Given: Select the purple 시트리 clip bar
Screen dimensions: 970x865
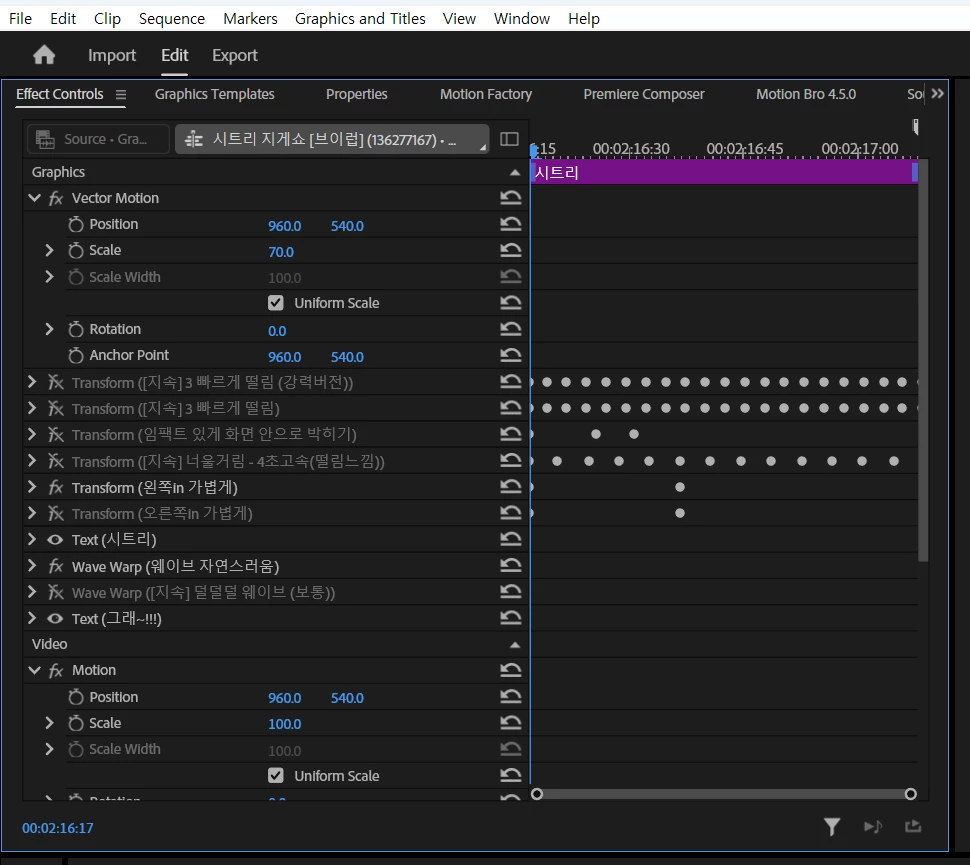Looking at the screenshot, I should click(x=724, y=172).
